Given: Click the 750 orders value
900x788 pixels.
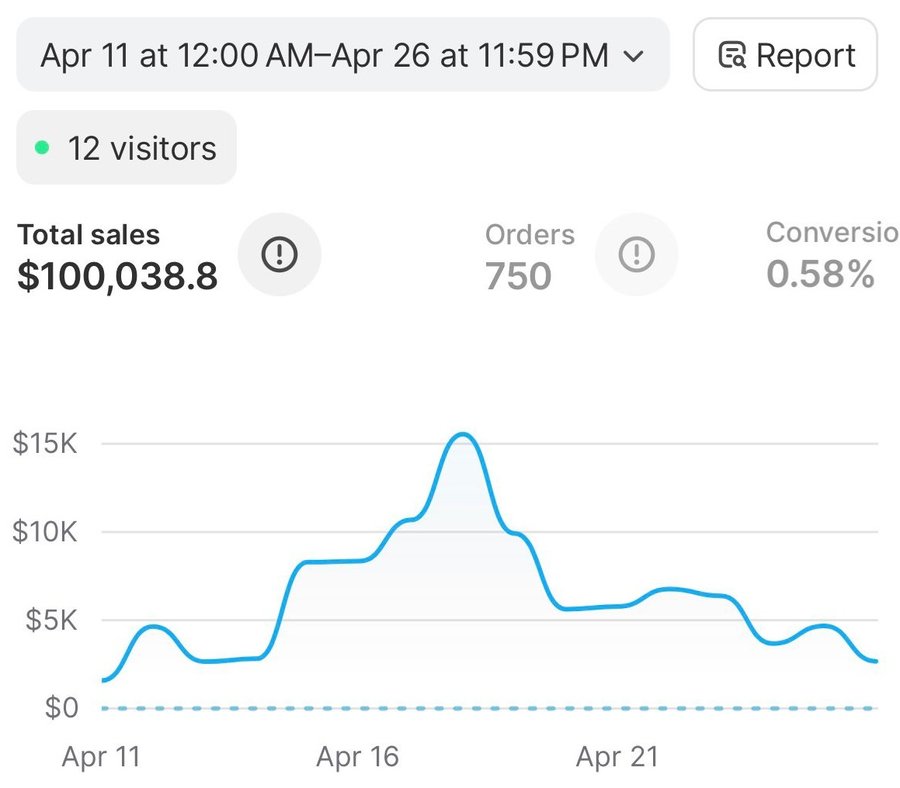Looking at the screenshot, I should (x=518, y=276).
